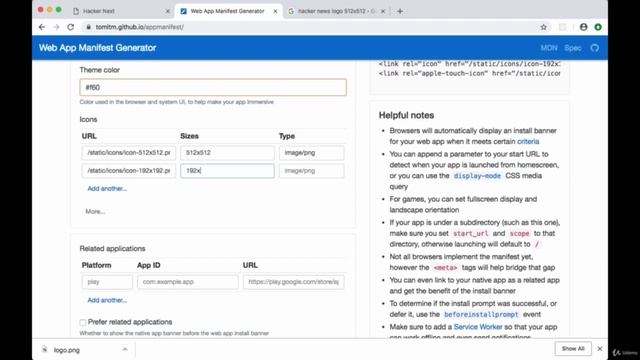Close the downloads bar
The height and width of the screenshot is (360, 640).
pos(600,349)
